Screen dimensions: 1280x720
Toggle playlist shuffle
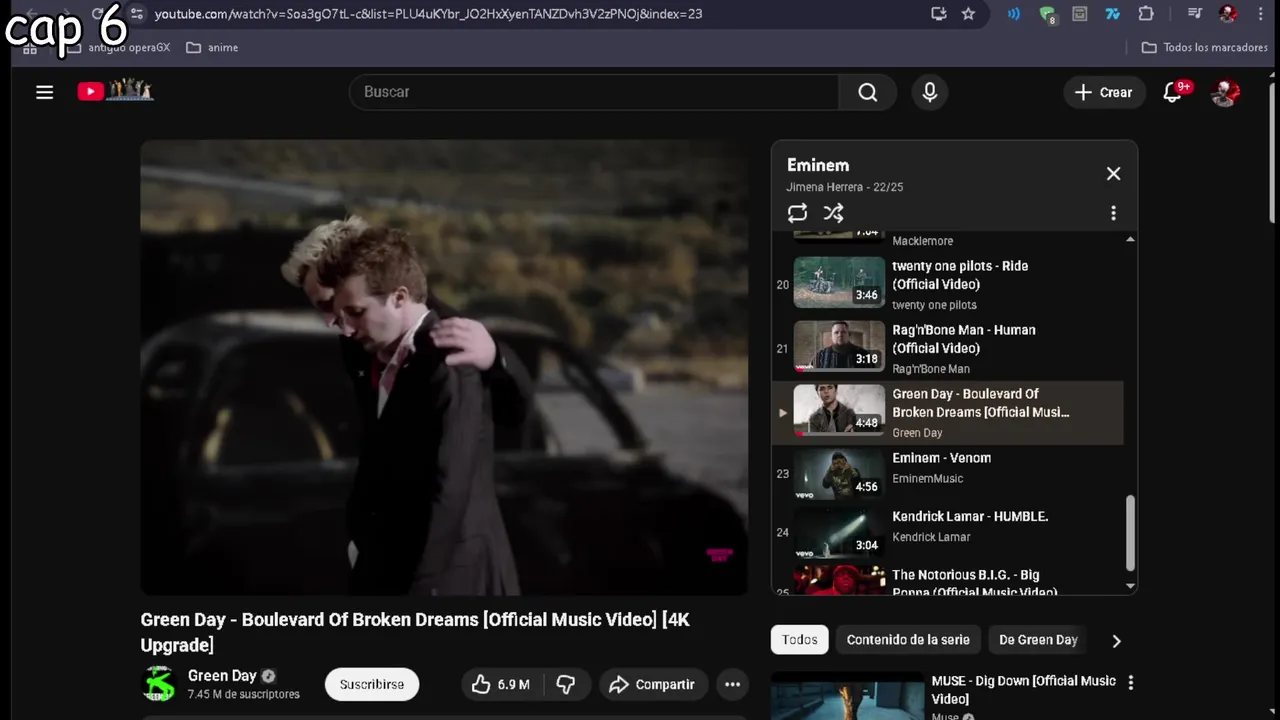(x=833, y=213)
